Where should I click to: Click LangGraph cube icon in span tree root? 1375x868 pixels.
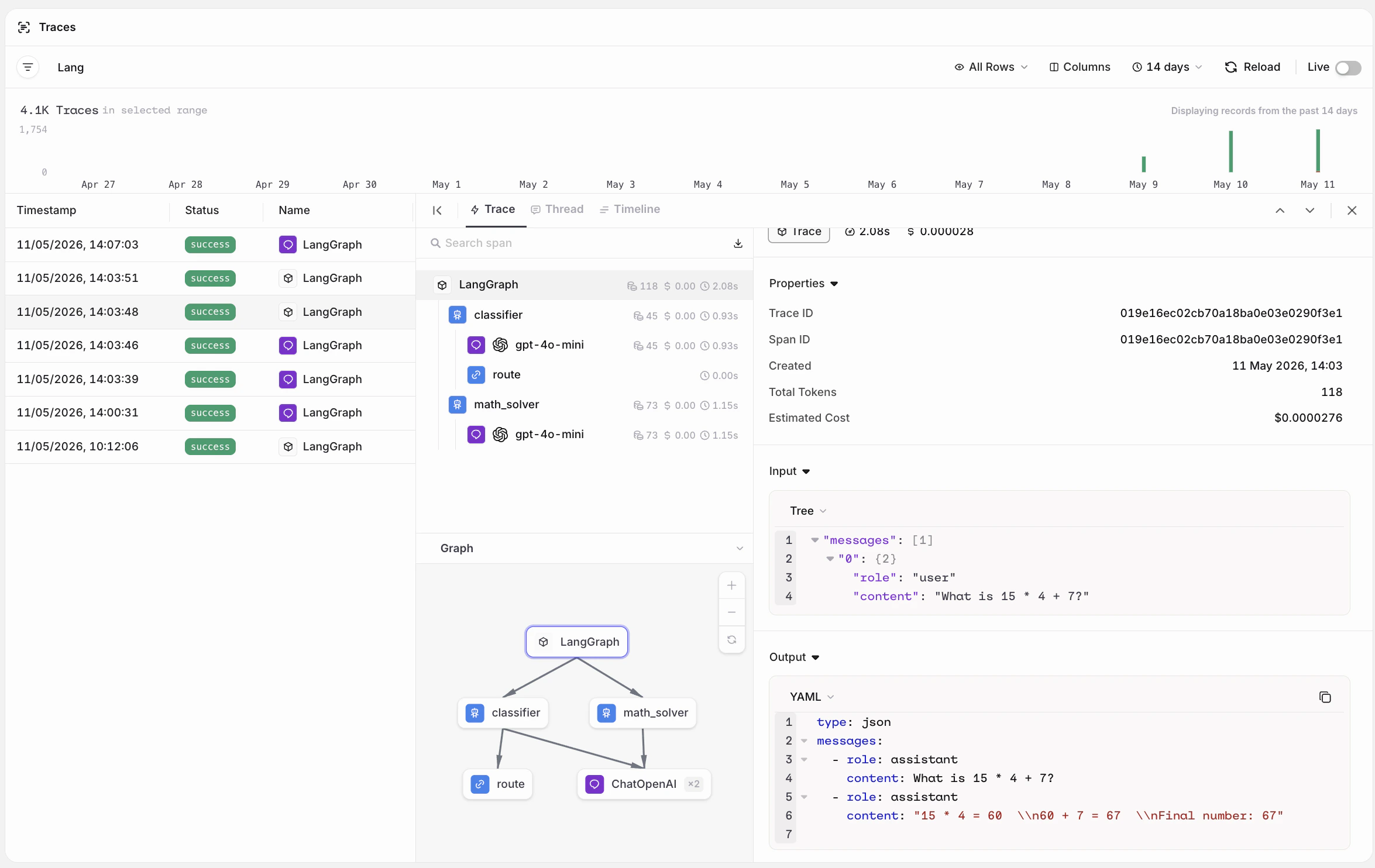coord(442,285)
